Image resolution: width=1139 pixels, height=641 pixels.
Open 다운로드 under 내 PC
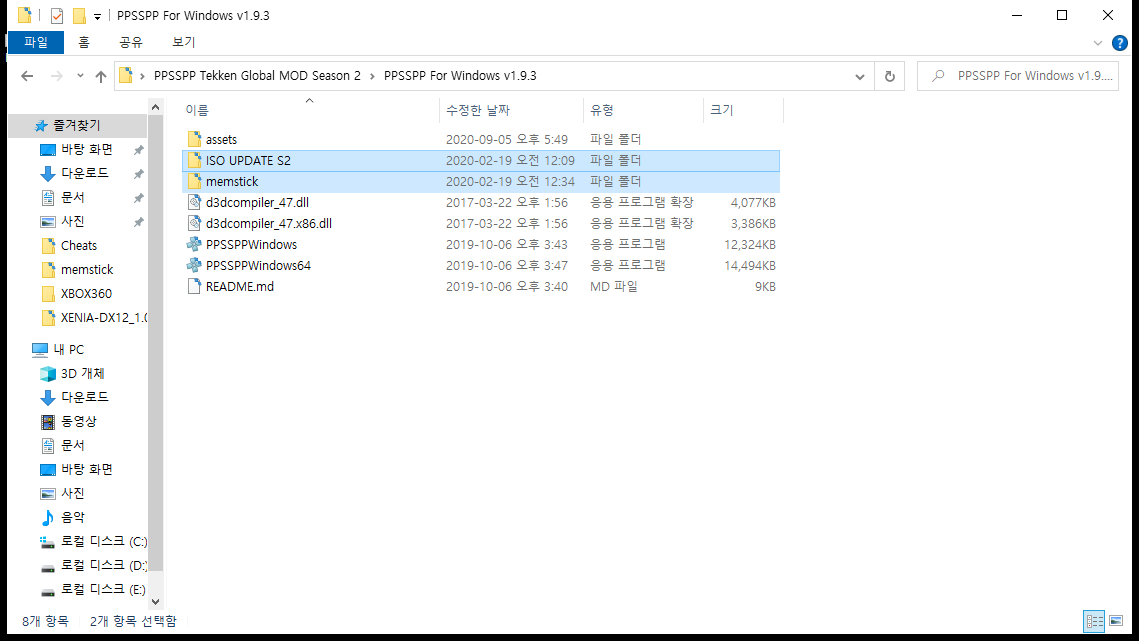pyautogui.click(x=84, y=398)
